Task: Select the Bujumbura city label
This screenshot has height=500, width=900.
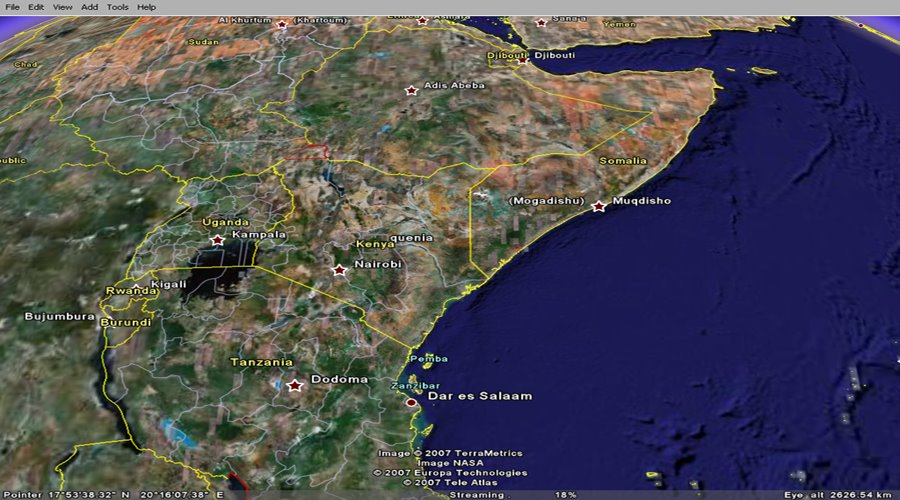Action: click(60, 316)
